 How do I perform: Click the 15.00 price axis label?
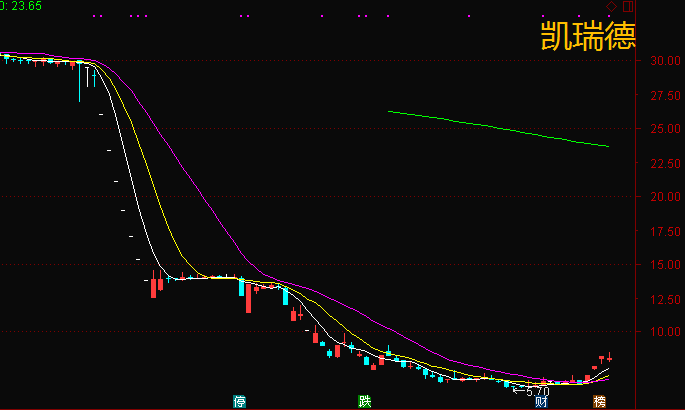[661, 265]
